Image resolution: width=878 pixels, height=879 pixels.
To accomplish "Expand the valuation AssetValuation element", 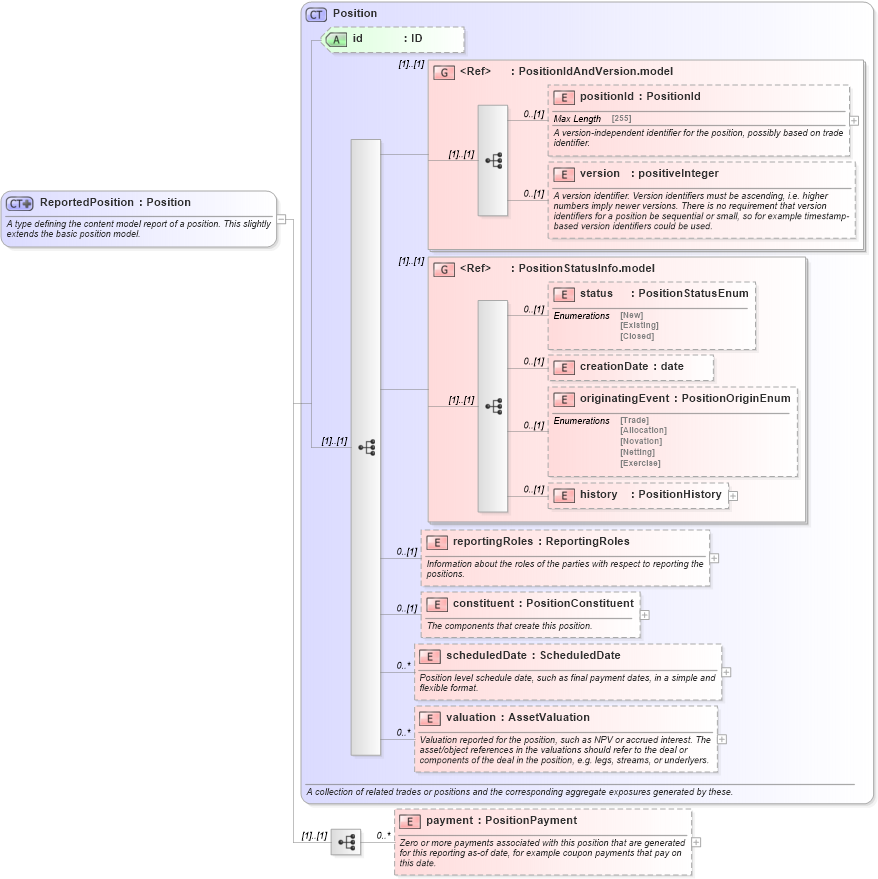I will coord(722,738).
